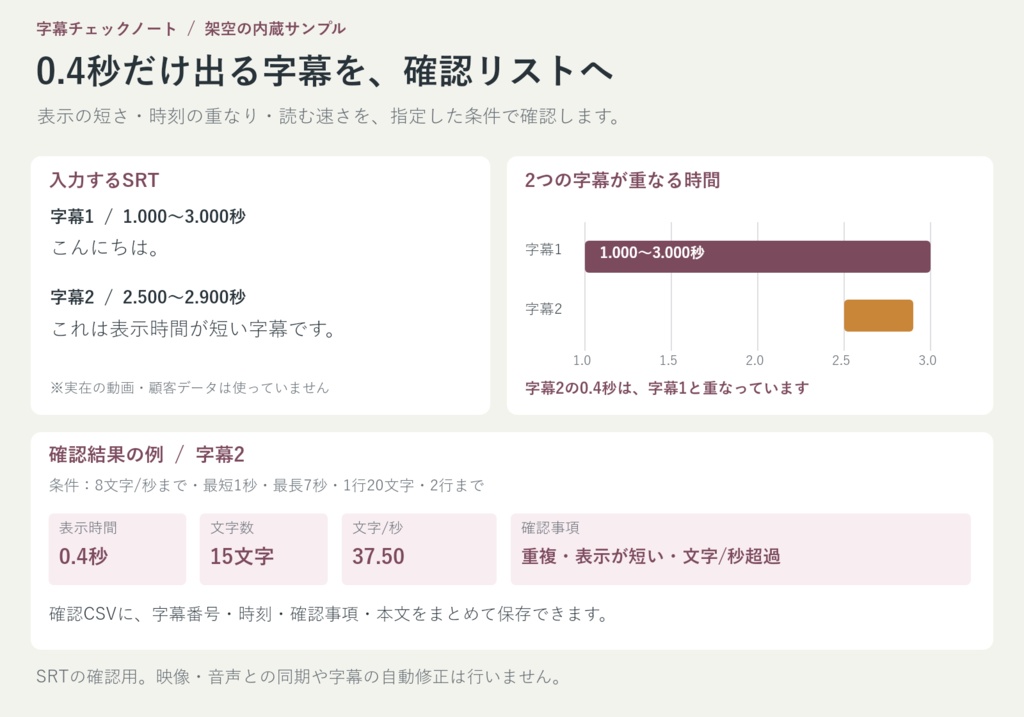Click the 2つの字幕が重なる時間 chart heading

(622, 180)
